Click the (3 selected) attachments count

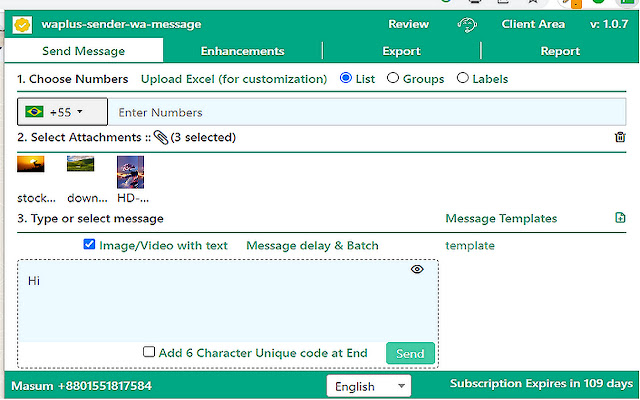203,138
